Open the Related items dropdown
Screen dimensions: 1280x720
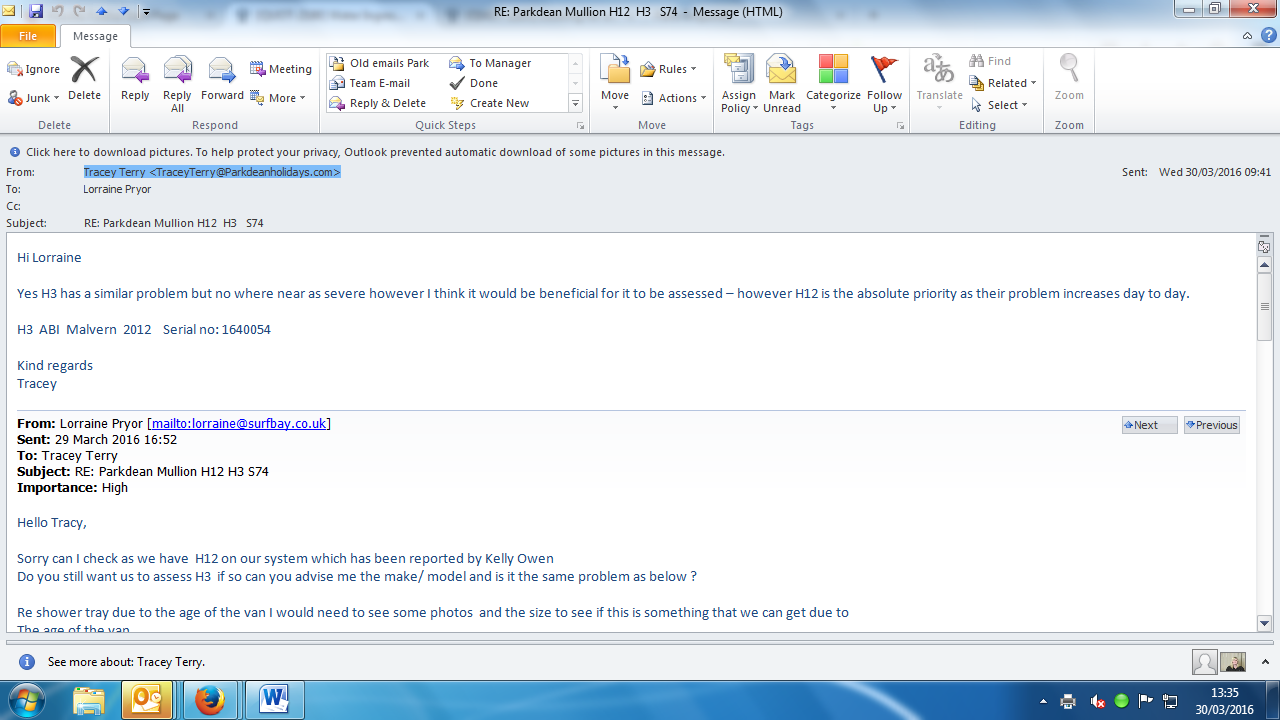[1003, 83]
